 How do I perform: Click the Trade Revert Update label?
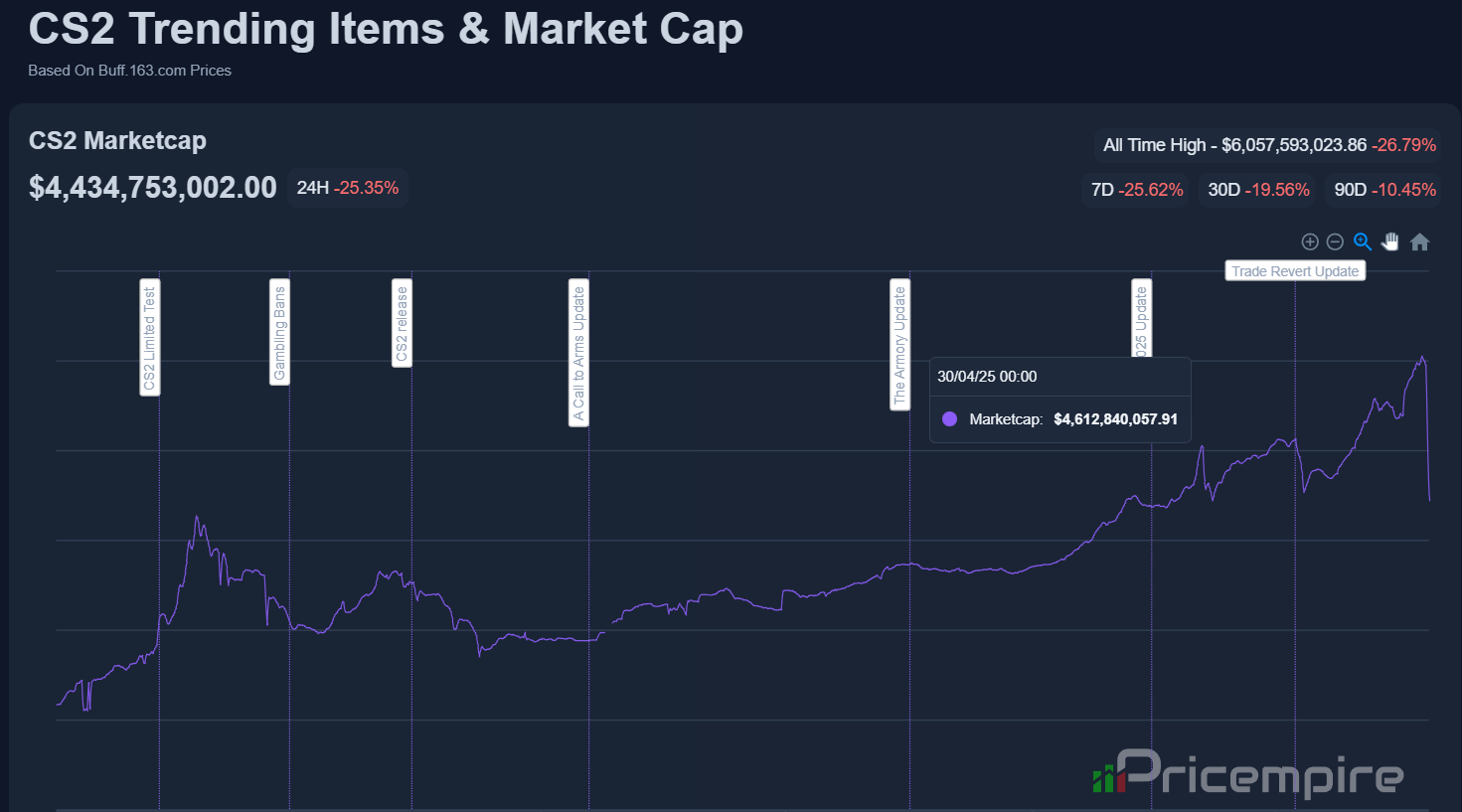click(x=1294, y=271)
